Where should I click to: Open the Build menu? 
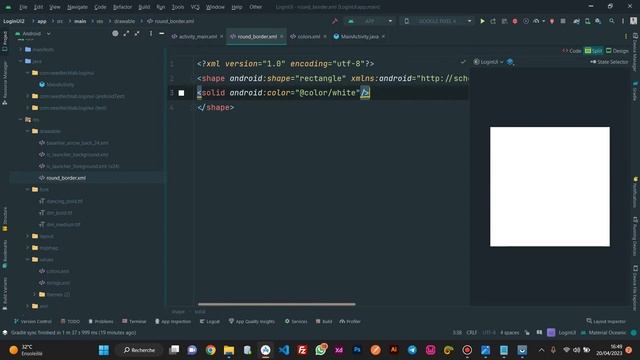coord(144,7)
